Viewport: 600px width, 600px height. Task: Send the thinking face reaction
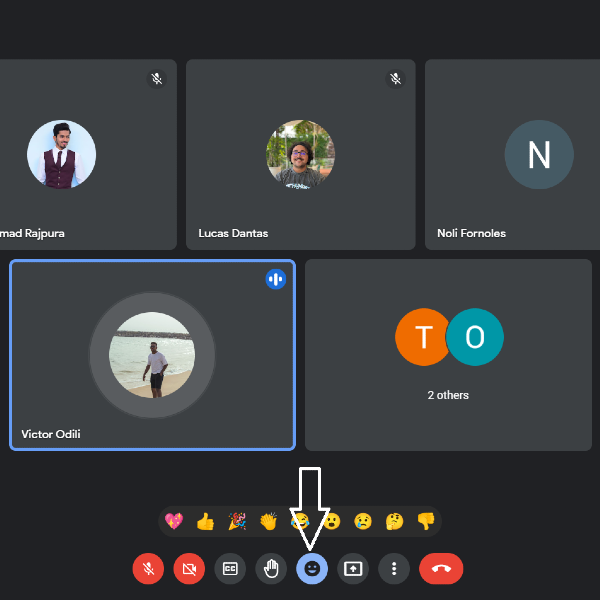394,521
